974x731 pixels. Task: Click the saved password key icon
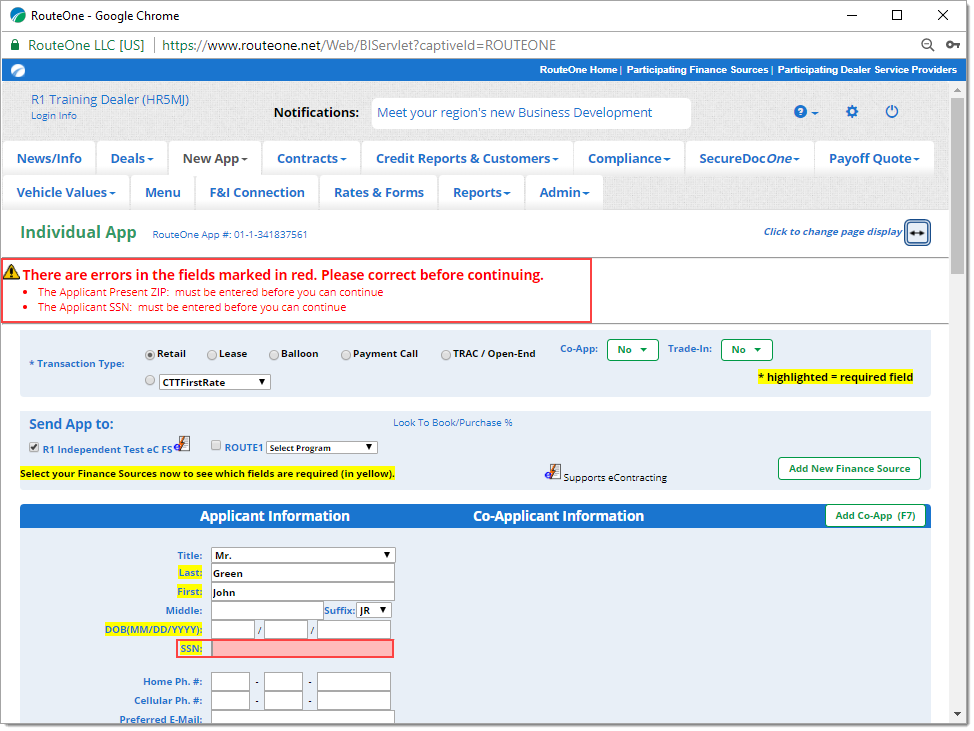pyautogui.click(x=952, y=45)
